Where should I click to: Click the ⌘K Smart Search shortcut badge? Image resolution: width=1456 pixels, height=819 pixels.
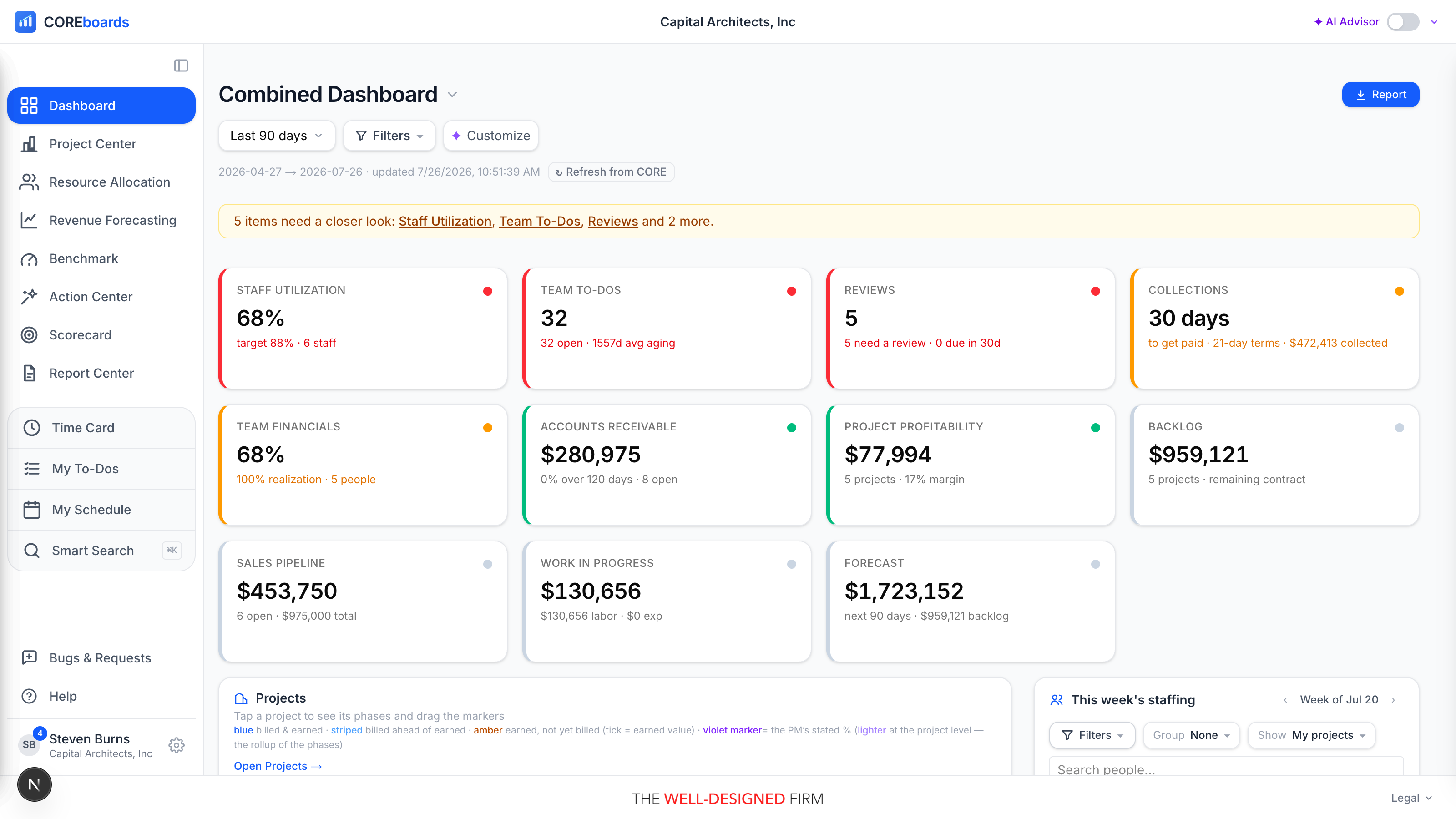tap(172, 551)
